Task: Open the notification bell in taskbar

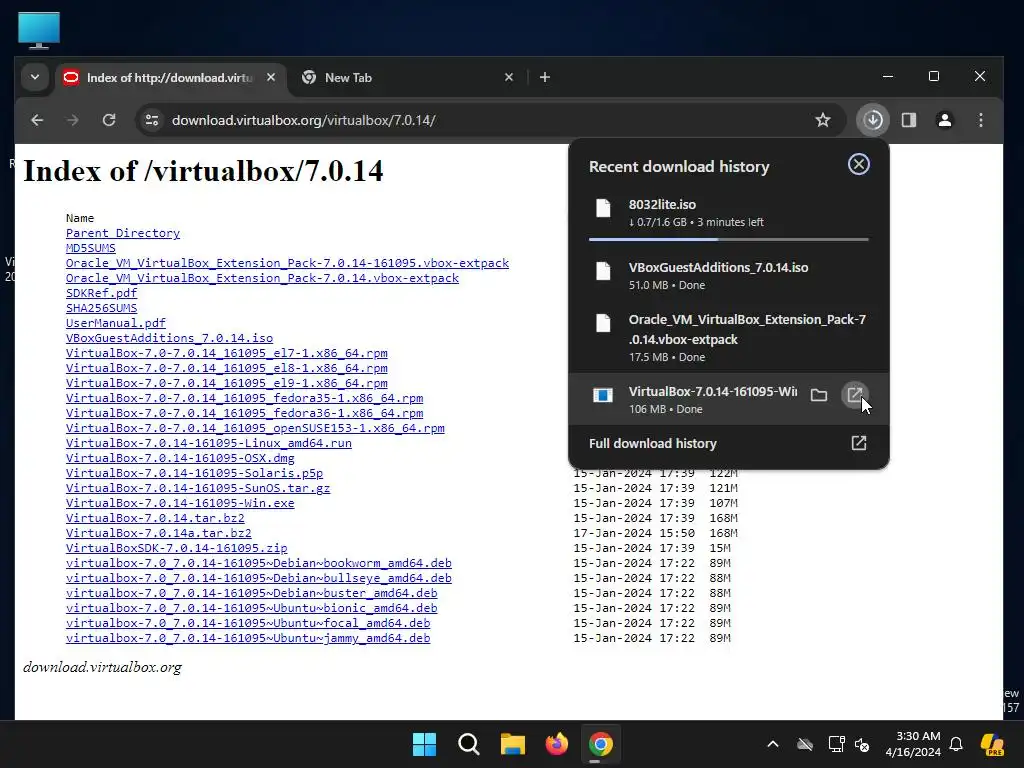Action: [956, 744]
